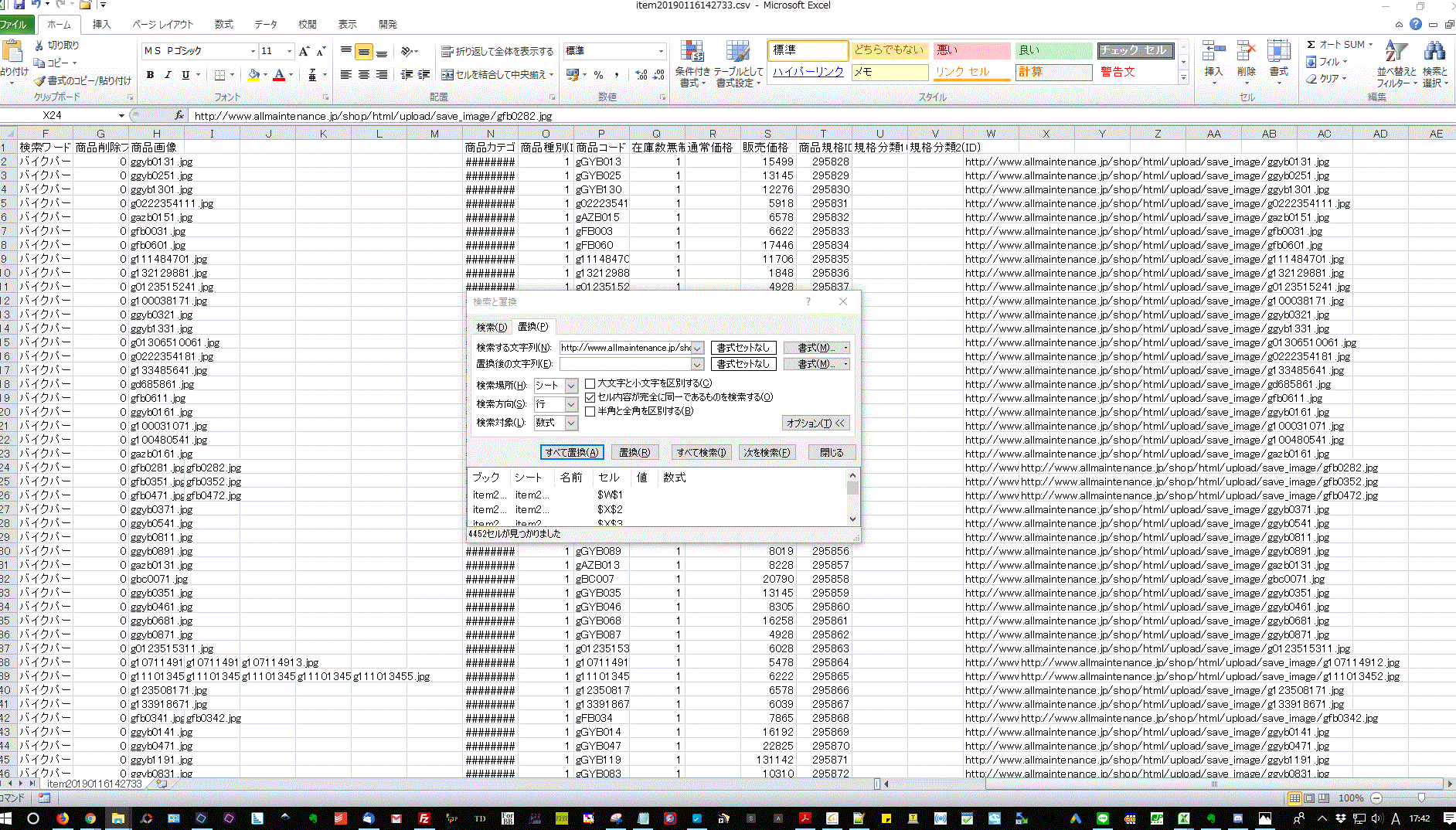This screenshot has width=1456, height=830.
Task: Click the Format Painter icon
Action: click(40, 80)
